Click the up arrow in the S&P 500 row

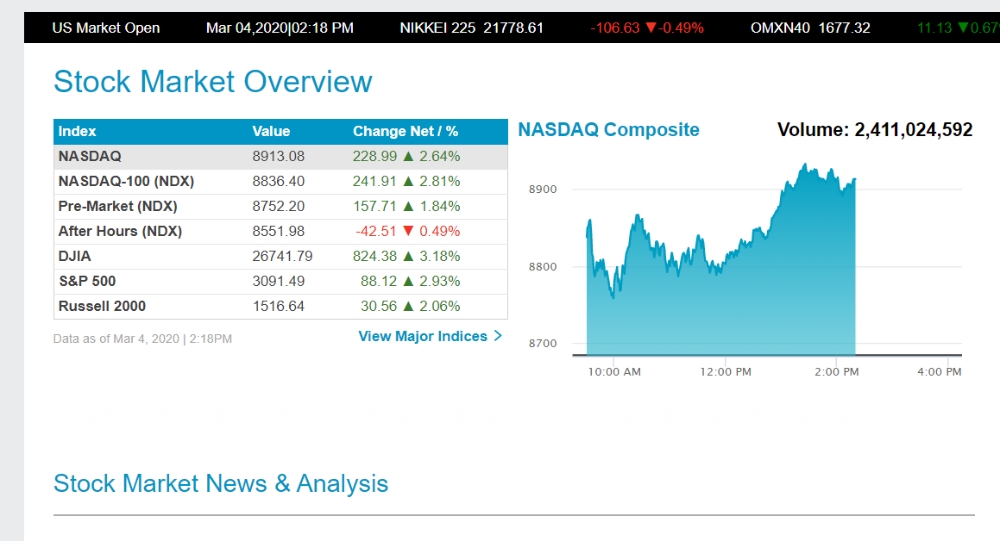click(408, 282)
